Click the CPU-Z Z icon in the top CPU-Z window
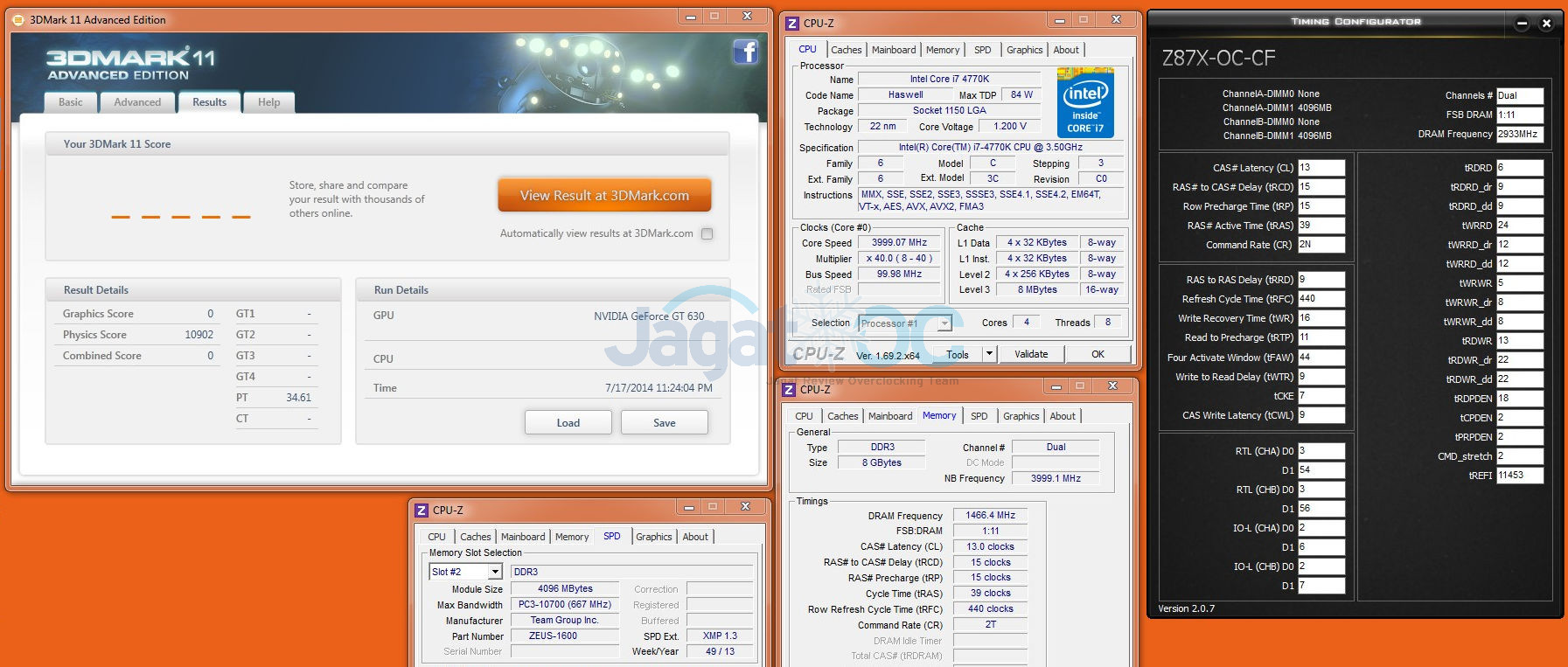 tap(792, 24)
